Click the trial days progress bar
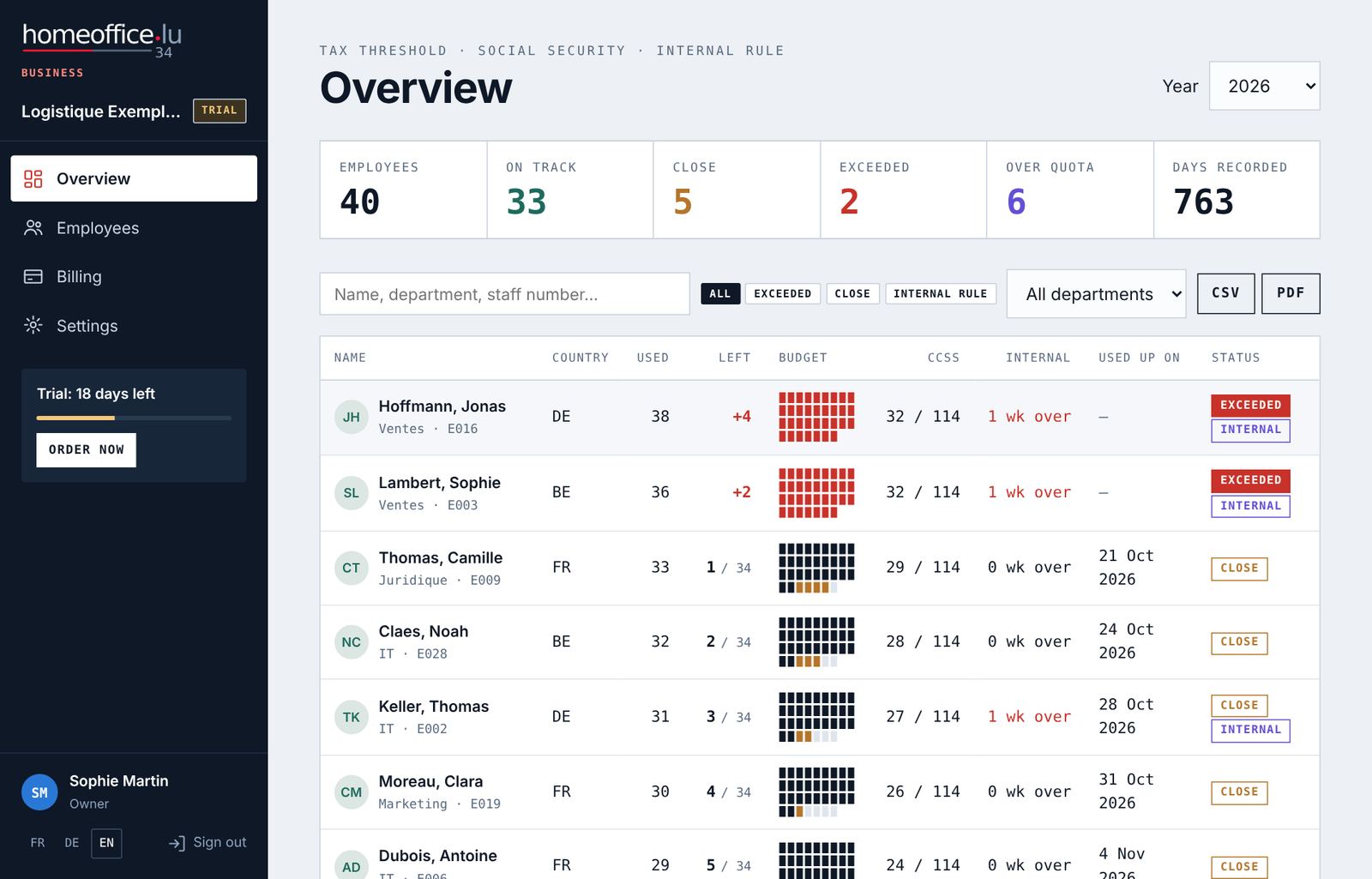 [134, 418]
